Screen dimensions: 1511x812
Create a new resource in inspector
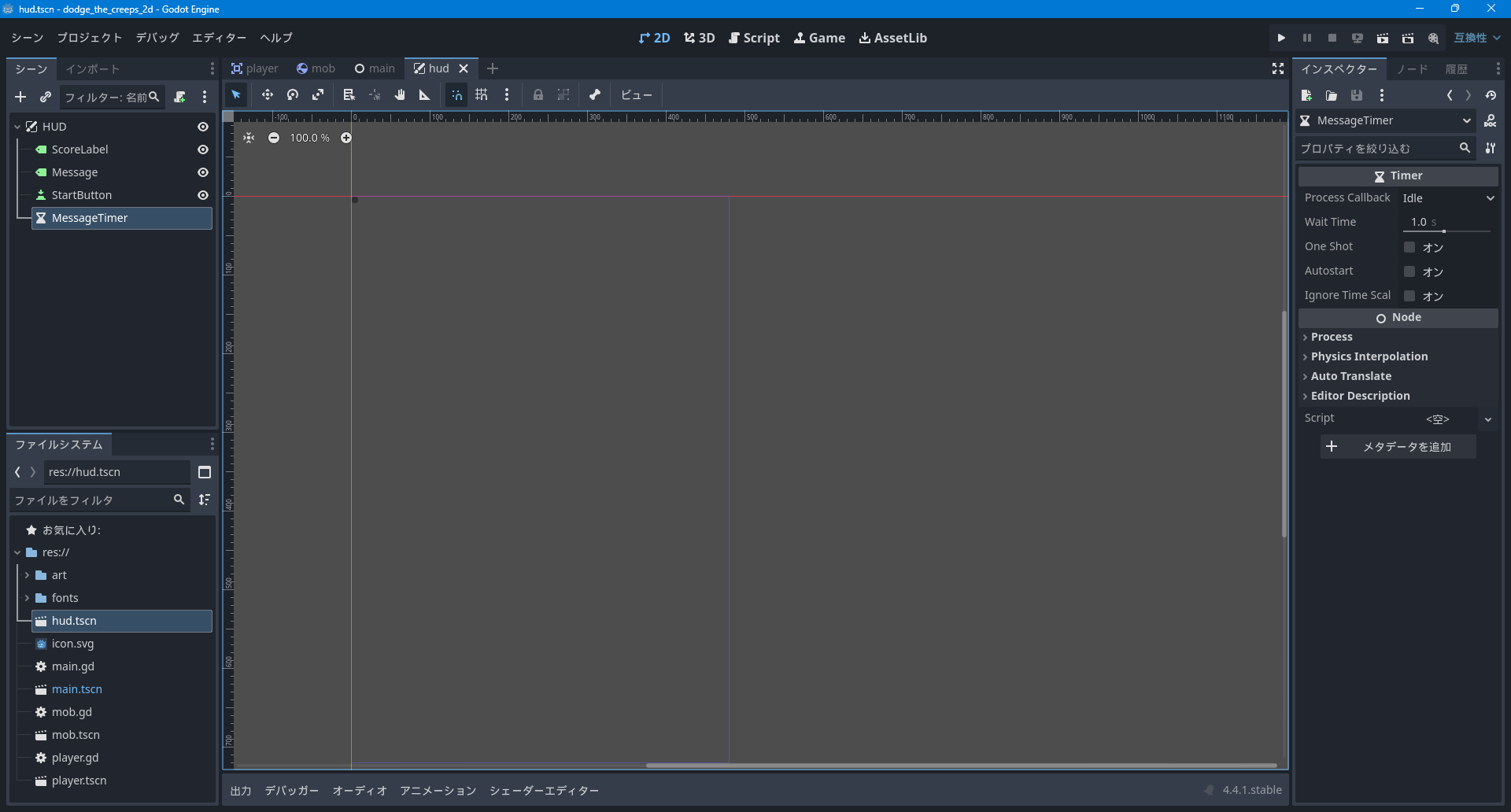pos(1306,95)
